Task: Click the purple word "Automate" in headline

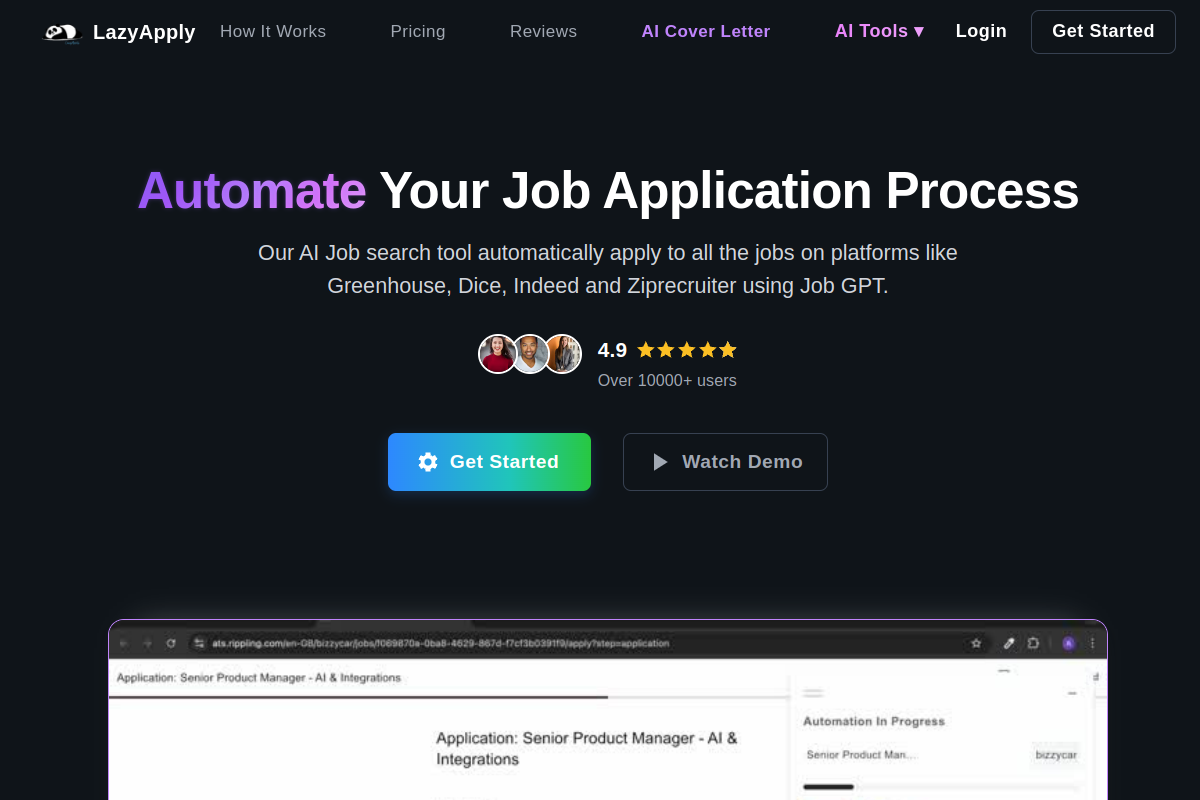Action: tap(252, 191)
